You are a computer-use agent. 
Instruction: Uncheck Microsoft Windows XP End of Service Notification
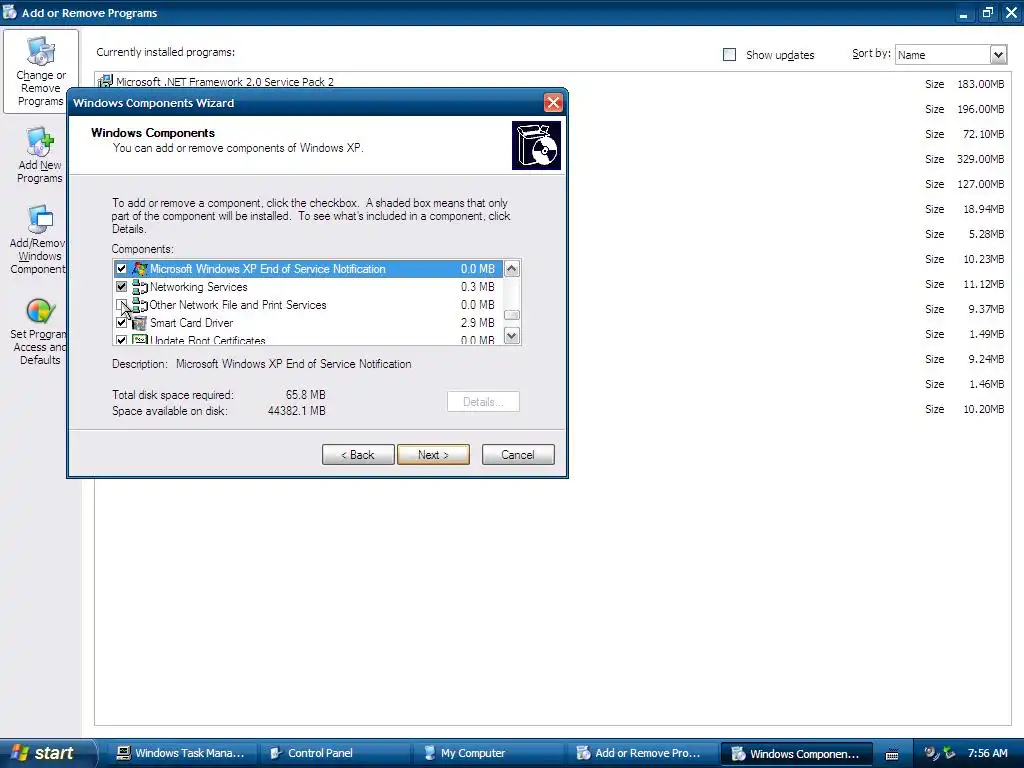pyautogui.click(x=121, y=268)
